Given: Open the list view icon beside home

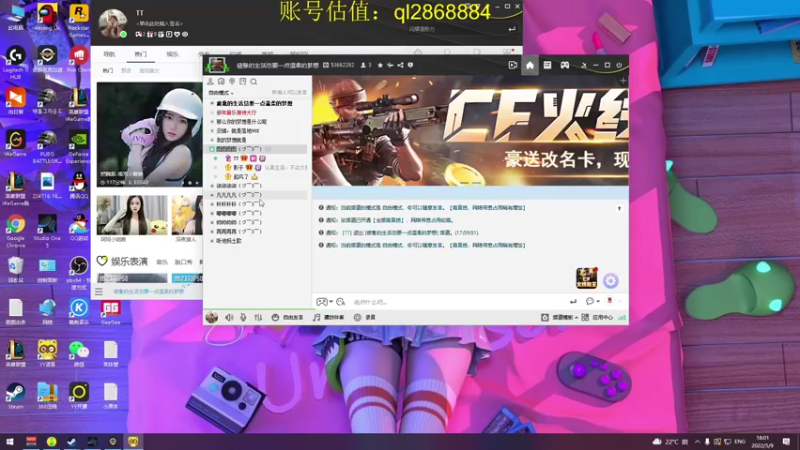Looking at the screenshot, I should pyautogui.click(x=547, y=65).
